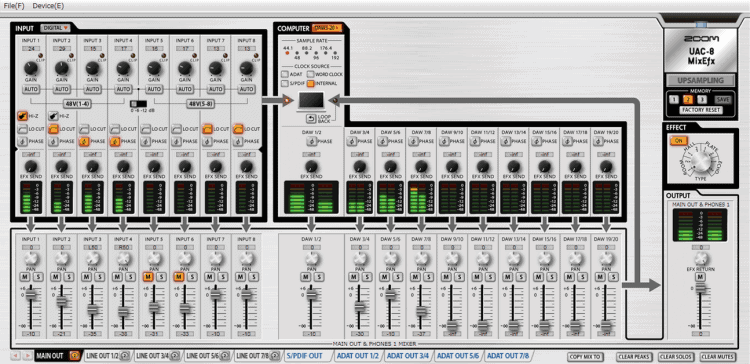Invert phase on Input 6
This screenshot has width=750, height=364.
176,142
